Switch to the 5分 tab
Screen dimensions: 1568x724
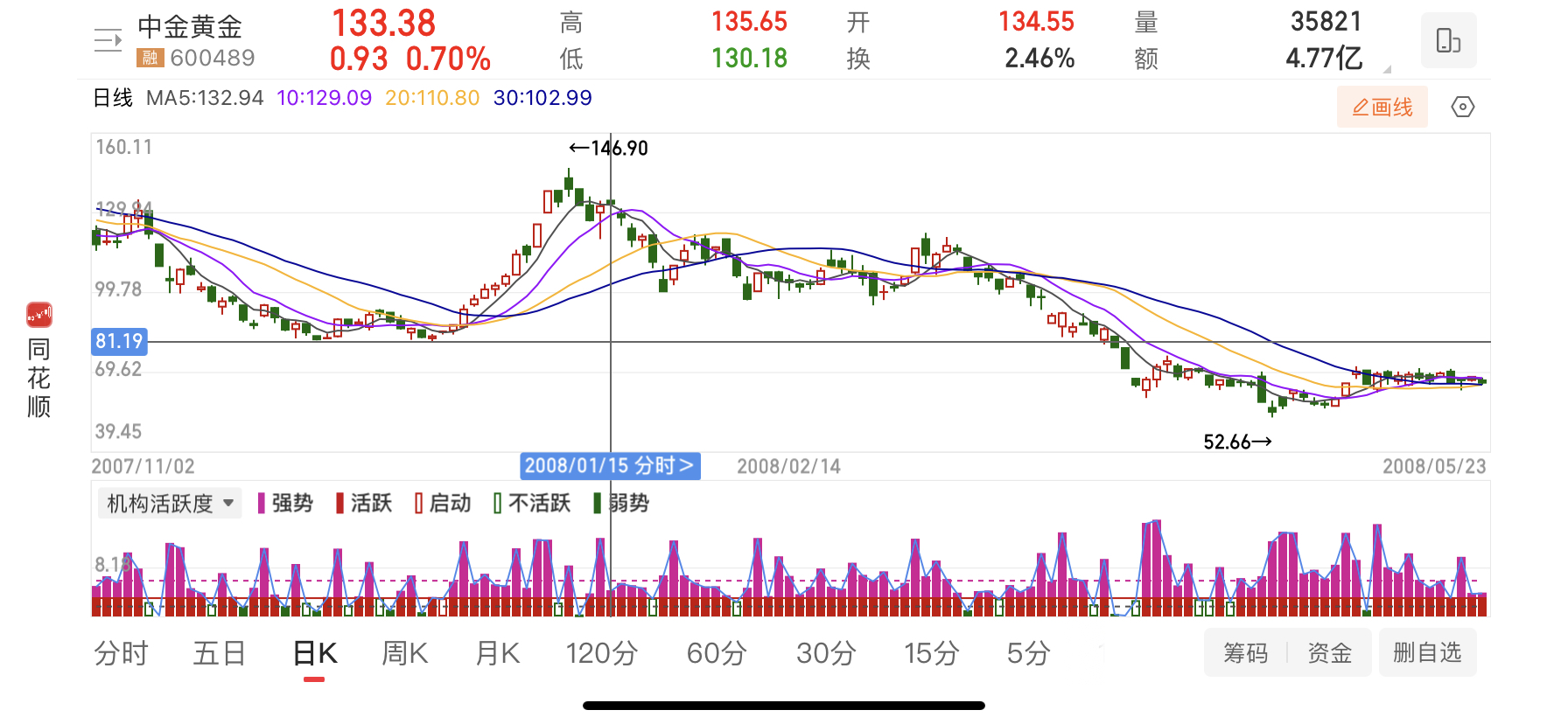pyautogui.click(x=1028, y=653)
